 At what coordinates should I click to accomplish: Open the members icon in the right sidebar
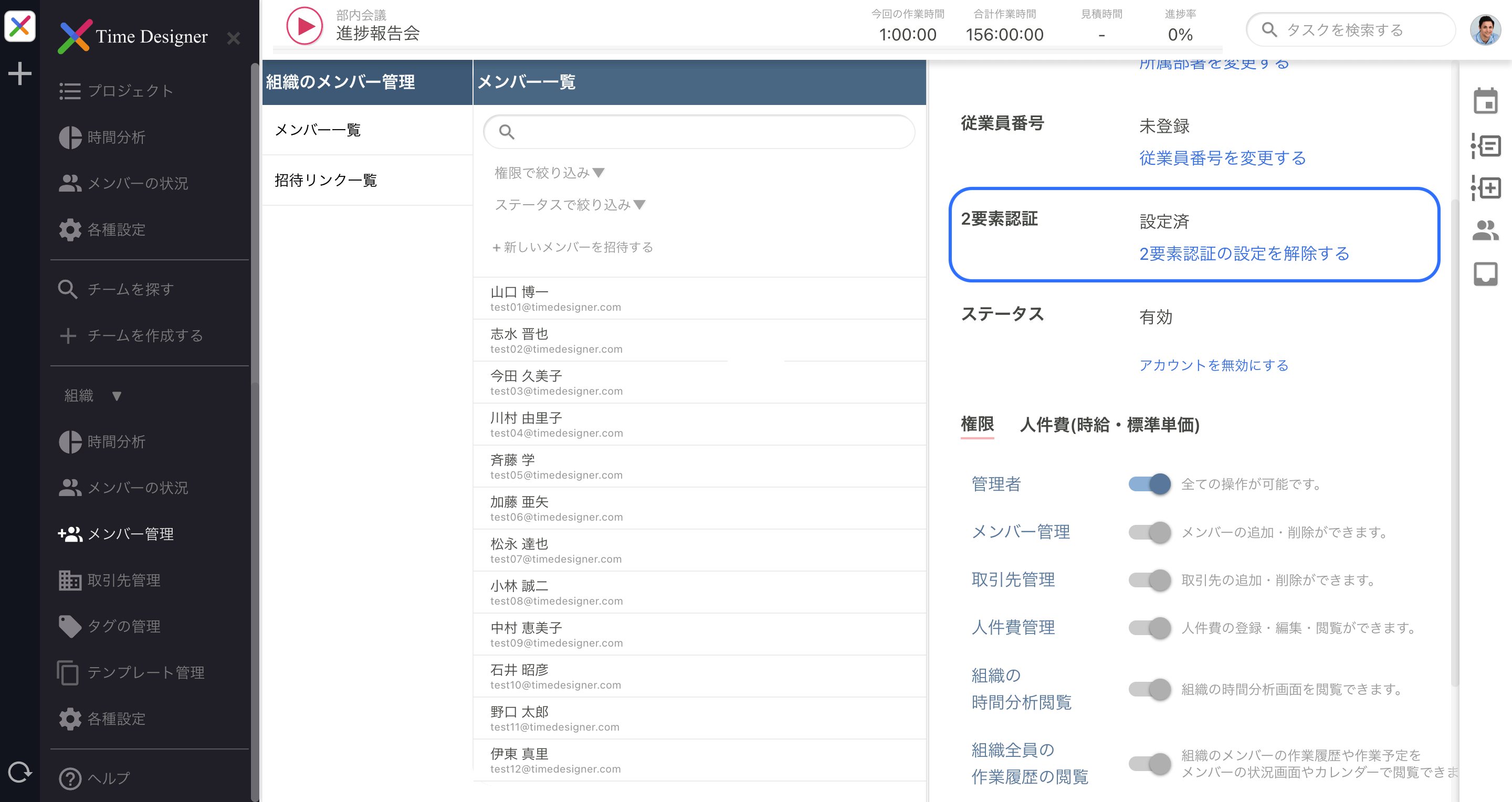coord(1485,230)
